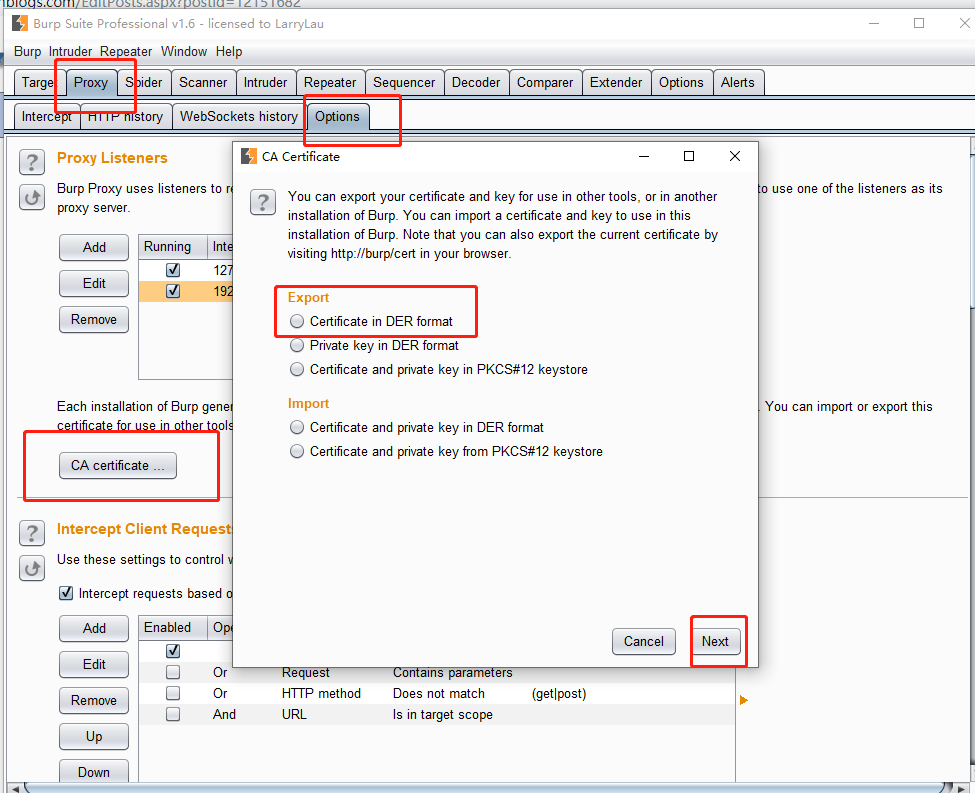Click Remove under Intercept Client Requests
975x793 pixels.
[94, 700]
